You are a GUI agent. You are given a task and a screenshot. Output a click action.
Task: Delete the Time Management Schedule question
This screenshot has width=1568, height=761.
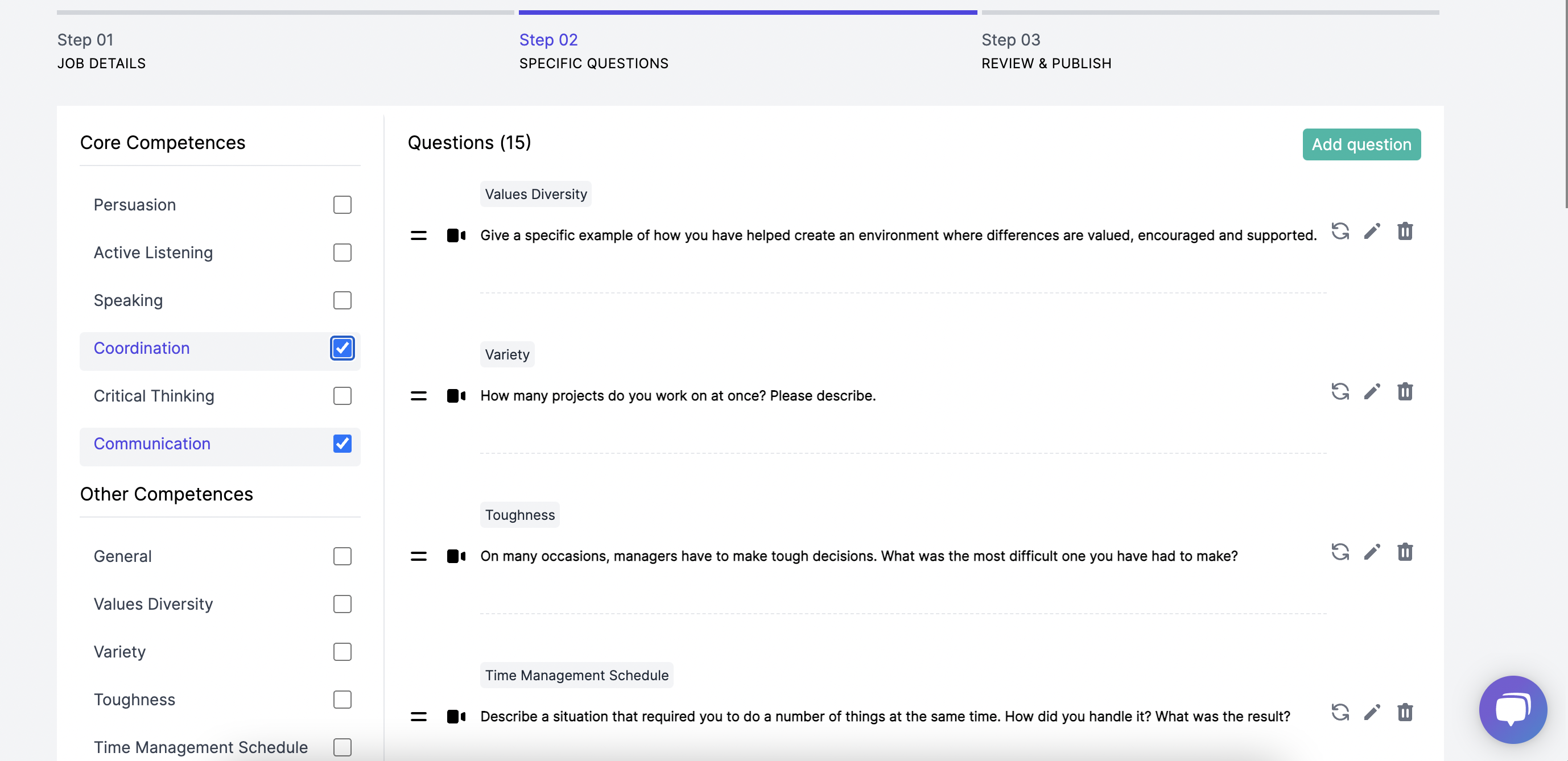point(1405,712)
